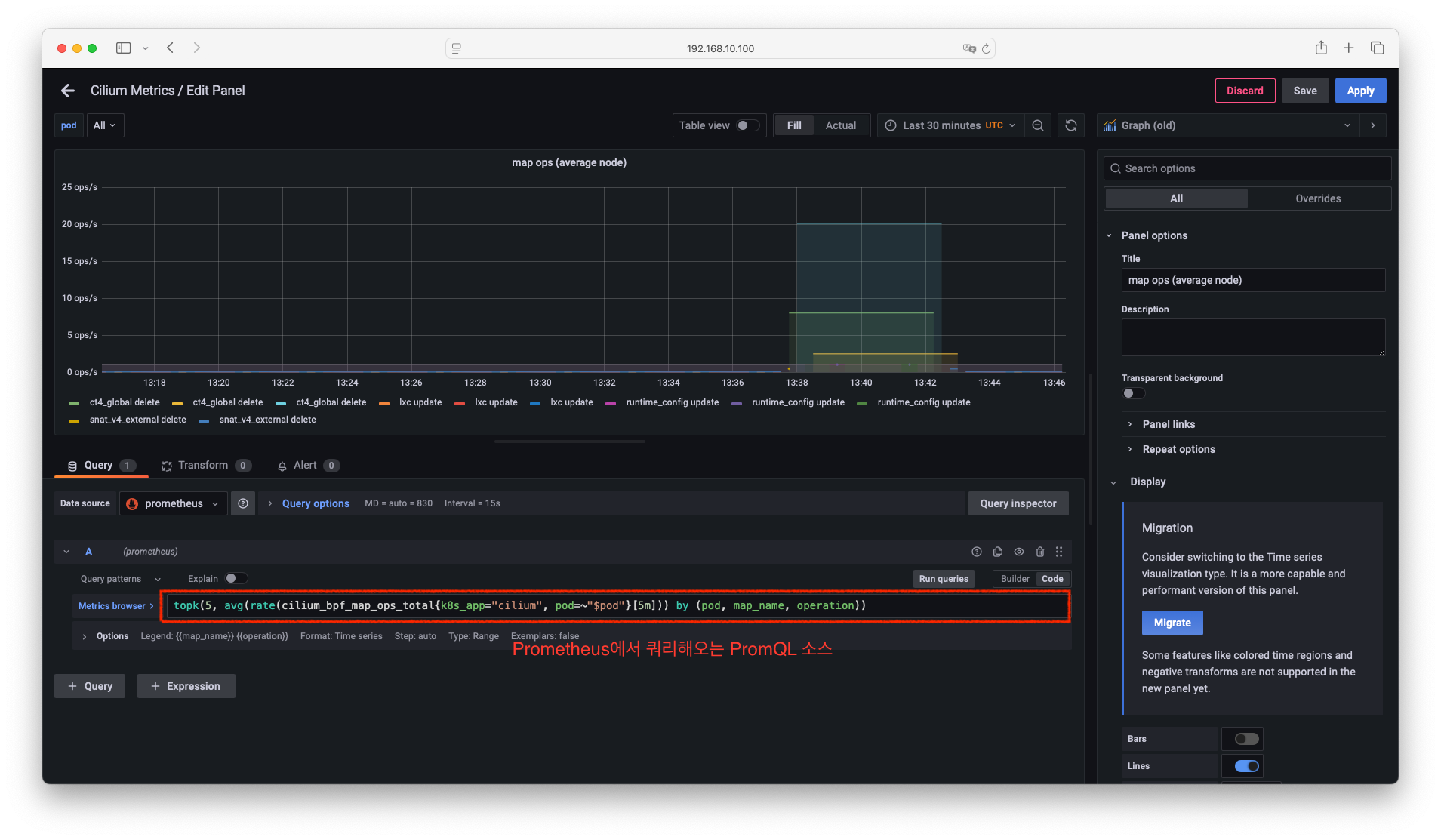Open the Last 30 minutes time picker
The image size is (1441, 840).
coord(951,125)
